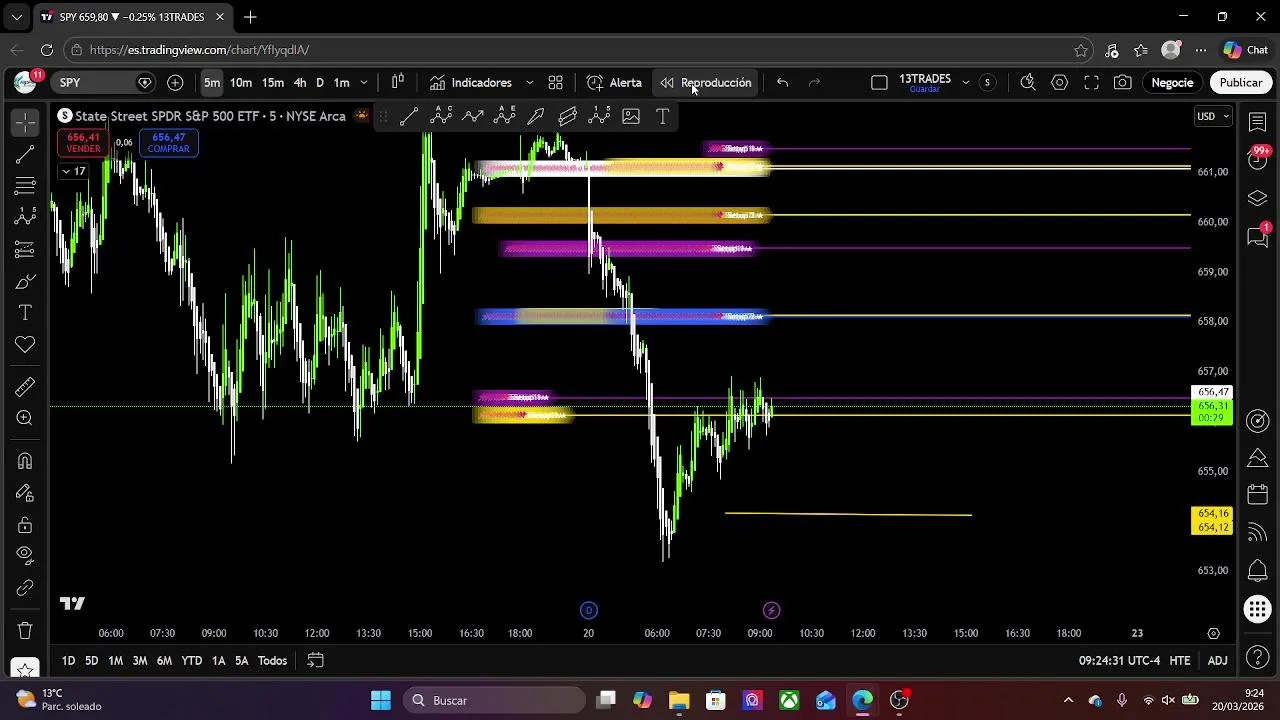Open the timezone 09:24:31 UTC-4 menu
Screen dimensions: 1280x720
tap(1119, 660)
